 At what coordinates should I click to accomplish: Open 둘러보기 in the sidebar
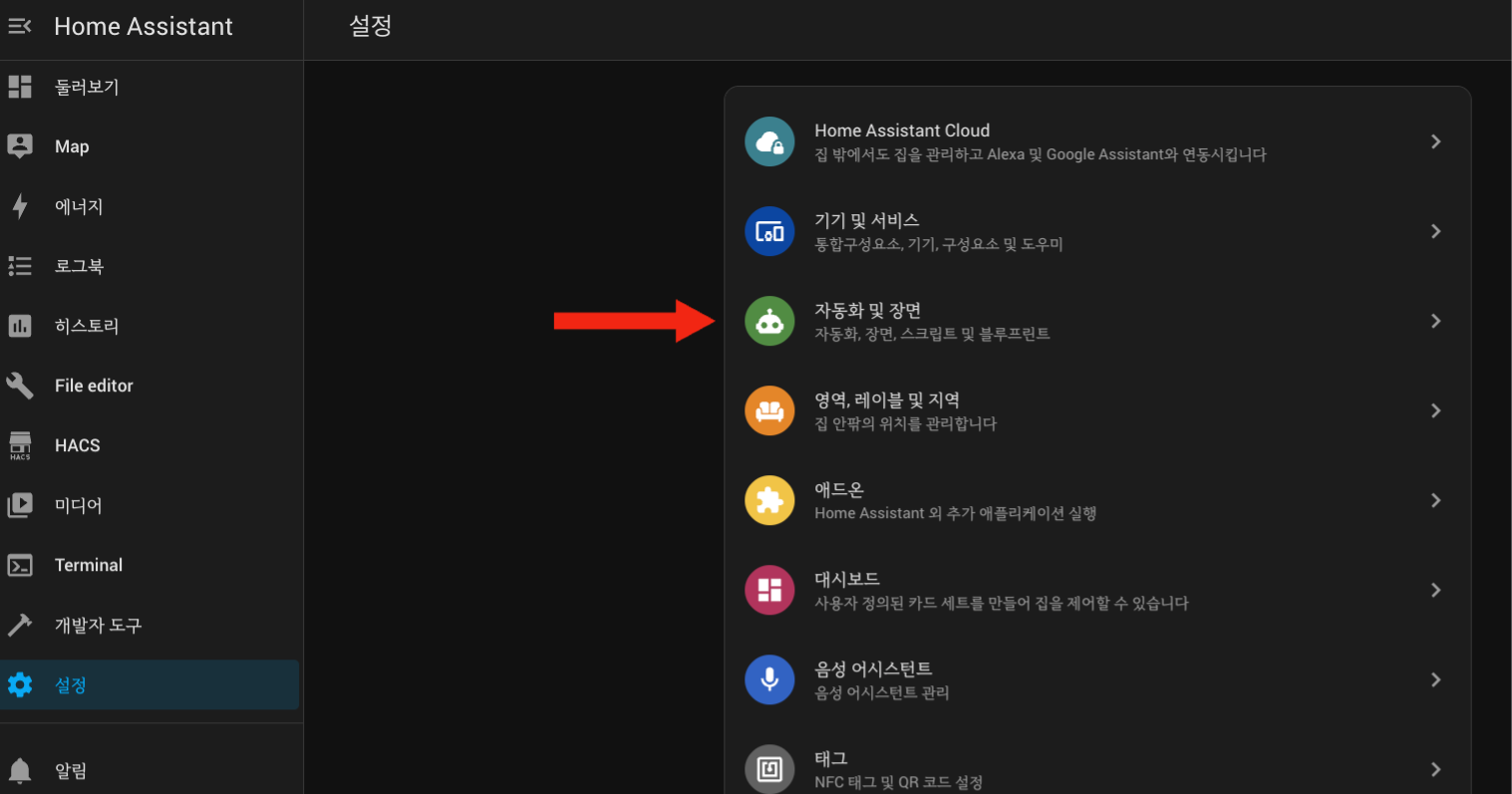point(87,87)
